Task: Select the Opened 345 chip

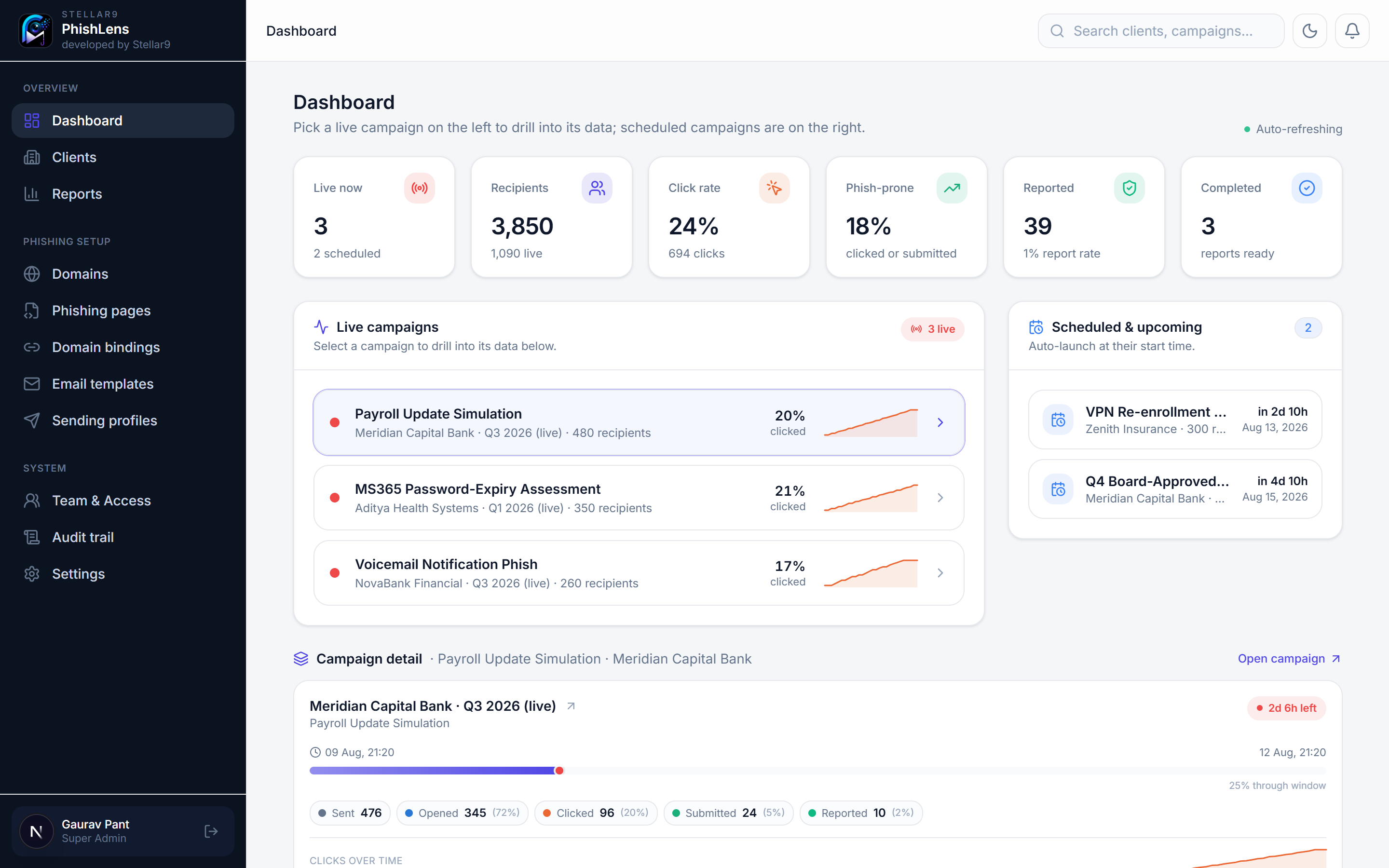Action: point(462,813)
